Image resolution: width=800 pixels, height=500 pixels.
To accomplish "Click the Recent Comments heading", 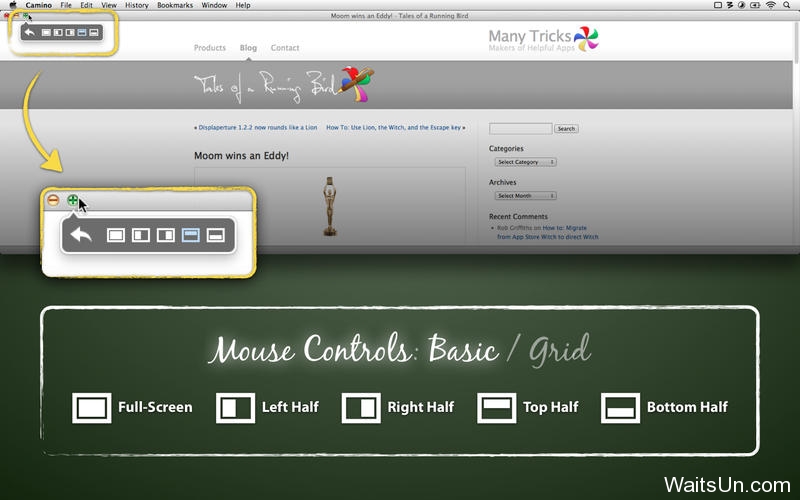I will point(518,216).
